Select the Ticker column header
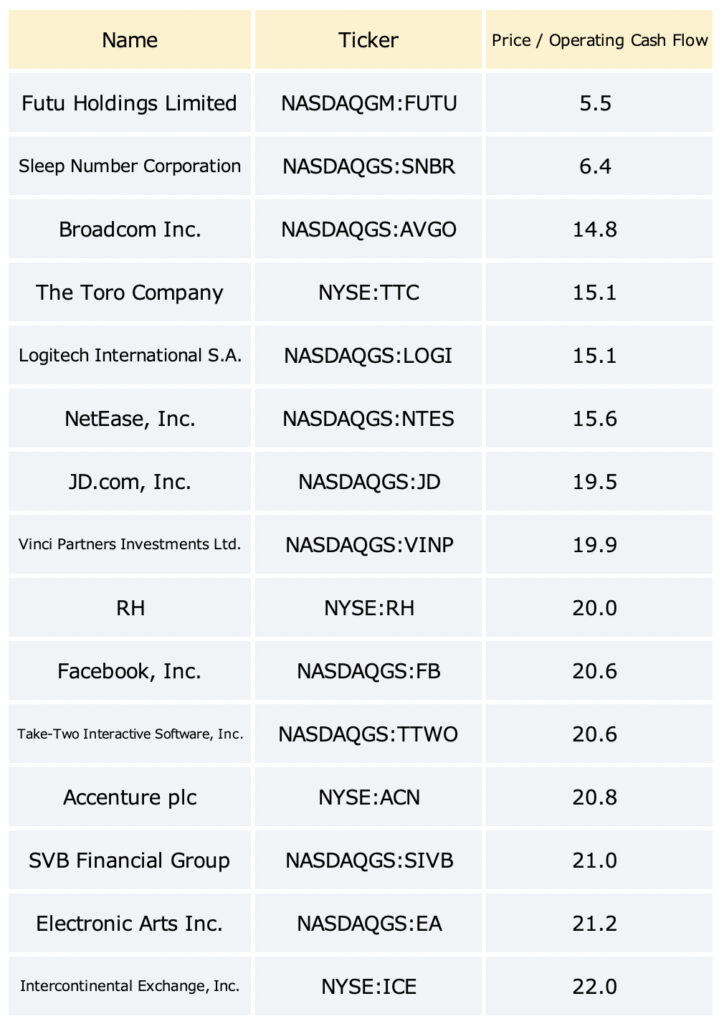Image resolution: width=724 pixels, height=1024 pixels. coord(368,40)
